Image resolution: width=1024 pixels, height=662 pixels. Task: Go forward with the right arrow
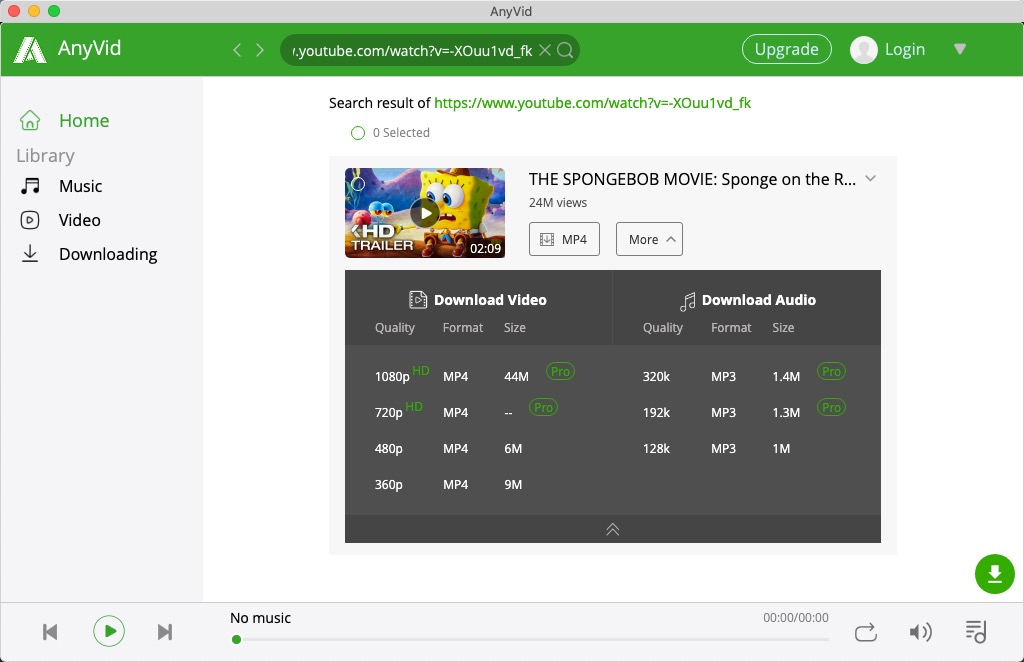[x=260, y=50]
